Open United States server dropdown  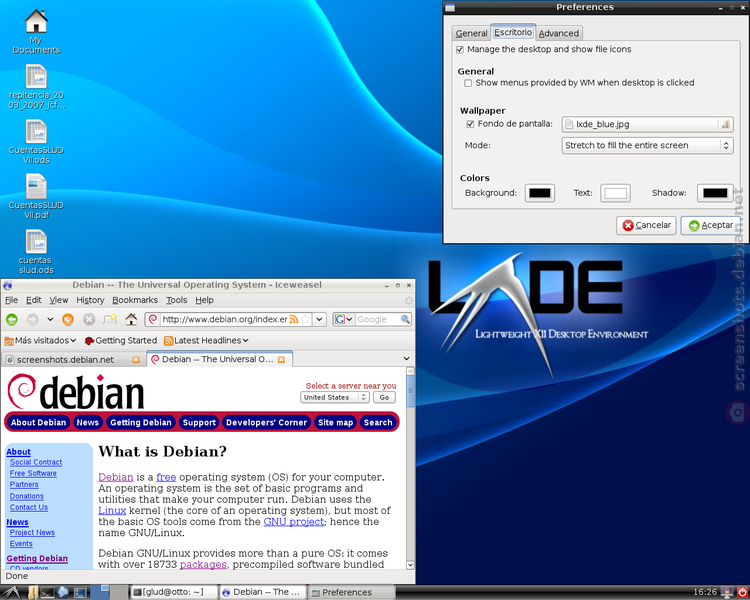point(335,397)
